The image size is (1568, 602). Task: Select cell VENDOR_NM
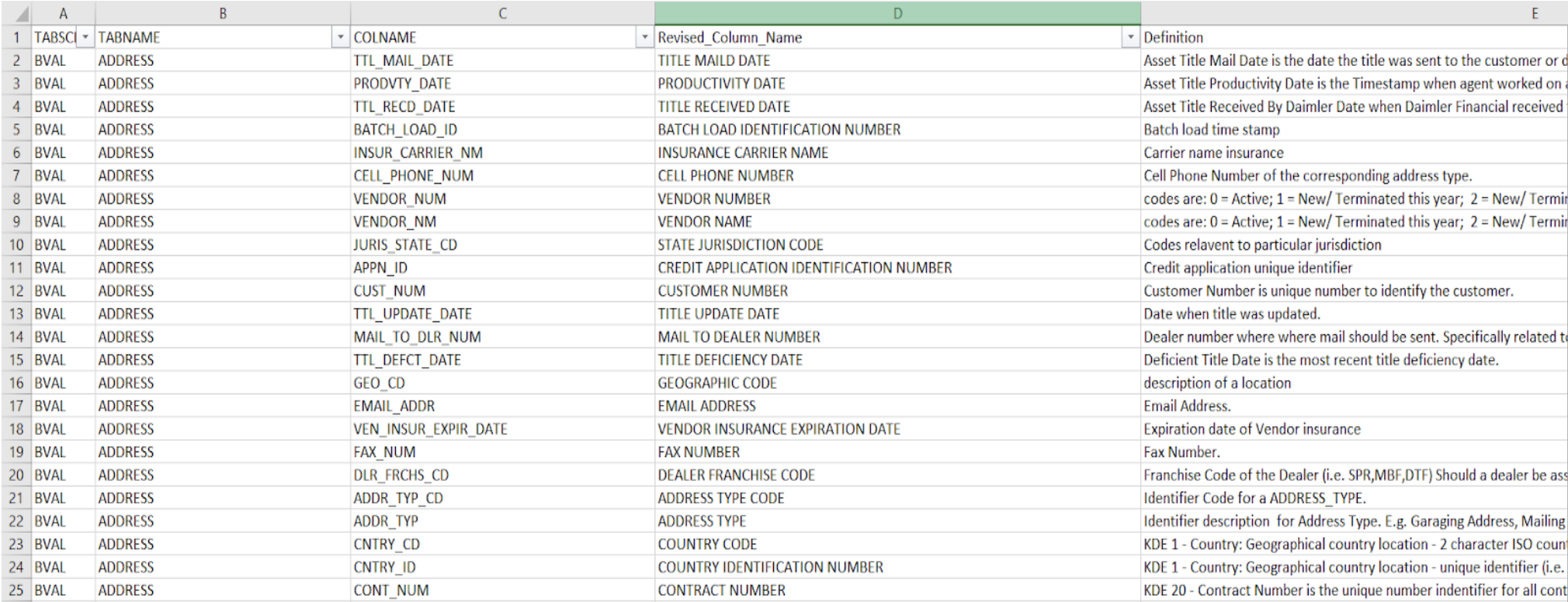point(502,222)
